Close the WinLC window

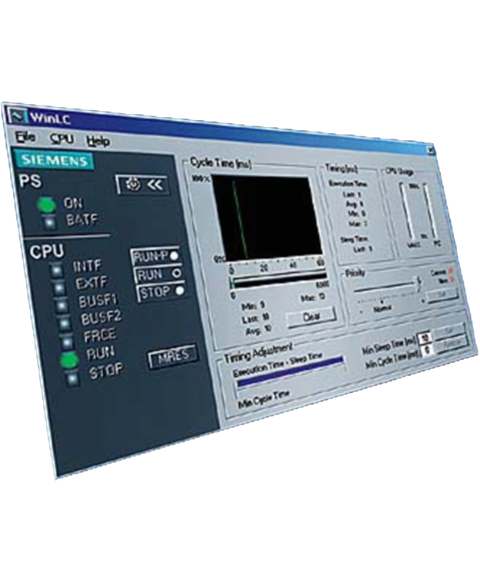(x=431, y=150)
